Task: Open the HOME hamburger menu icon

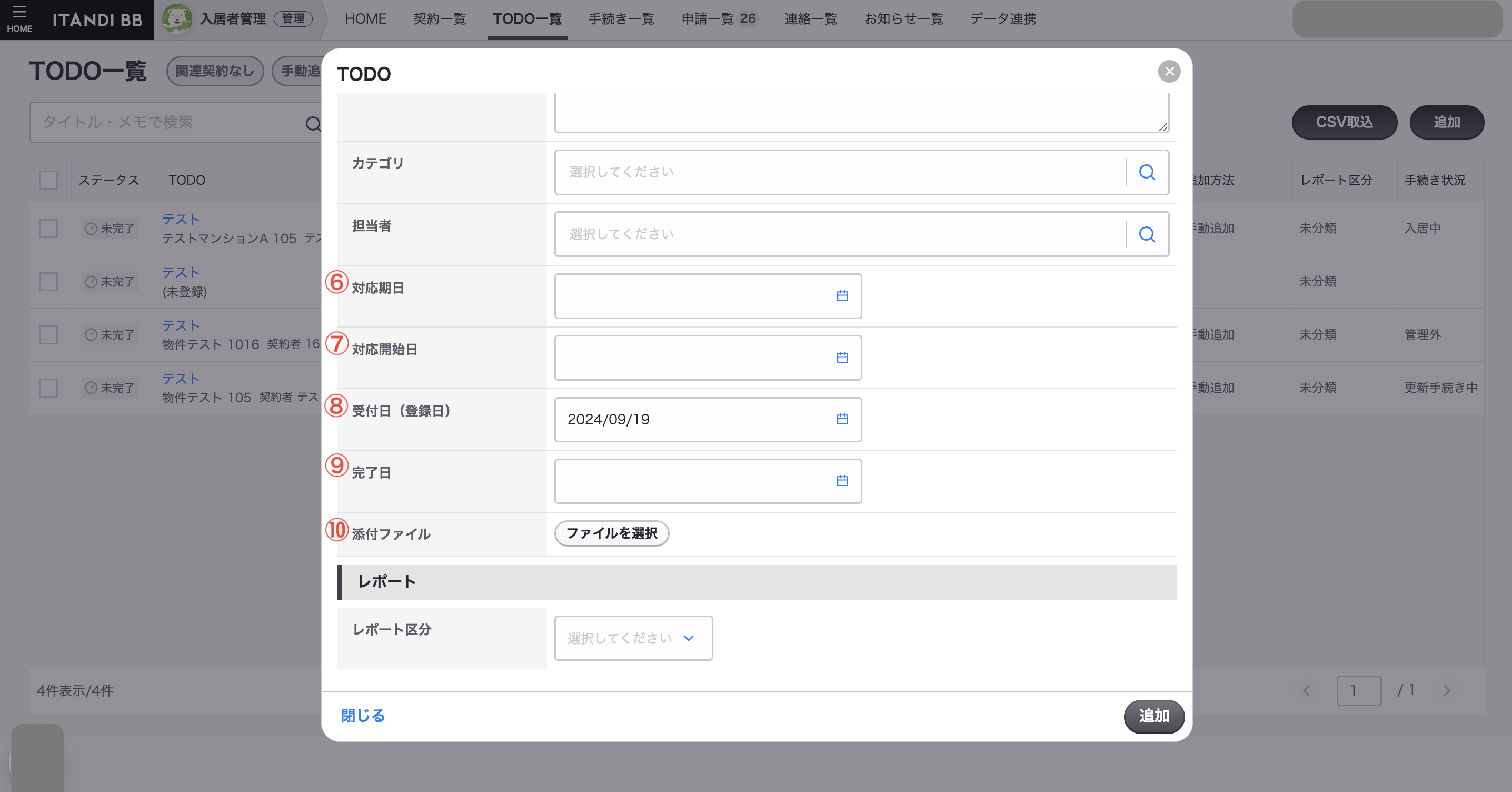Action: click(19, 19)
